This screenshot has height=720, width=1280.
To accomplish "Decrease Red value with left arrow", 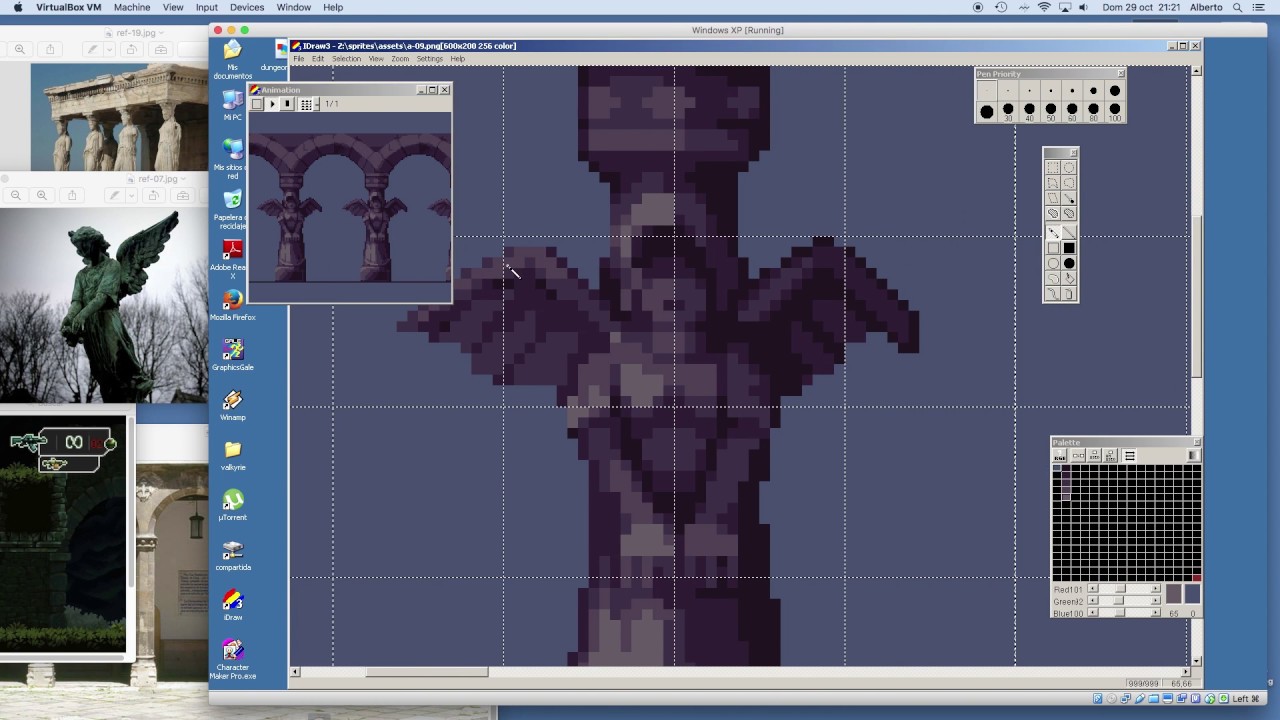I will [1093, 588].
